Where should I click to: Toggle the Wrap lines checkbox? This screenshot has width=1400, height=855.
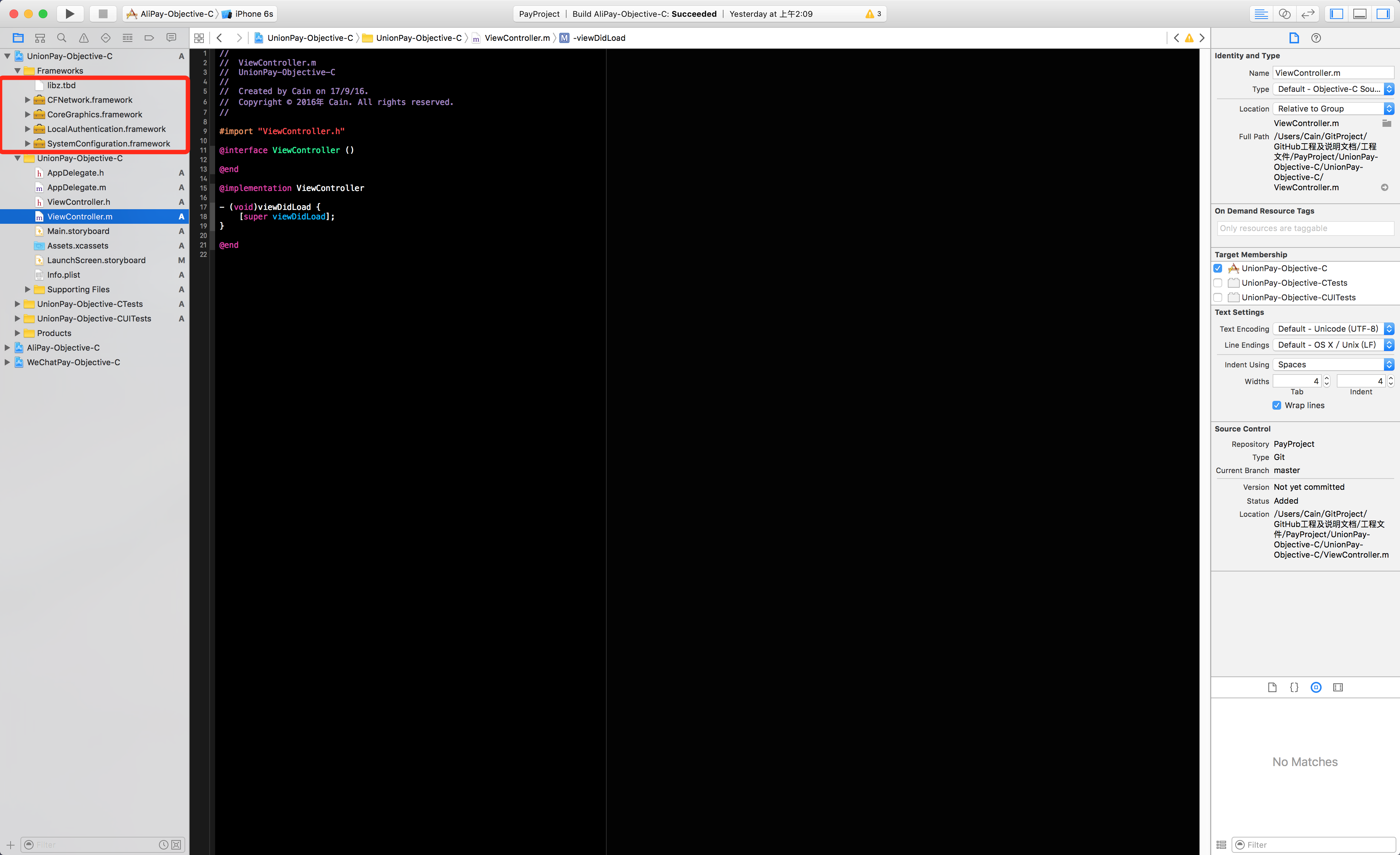1277,405
